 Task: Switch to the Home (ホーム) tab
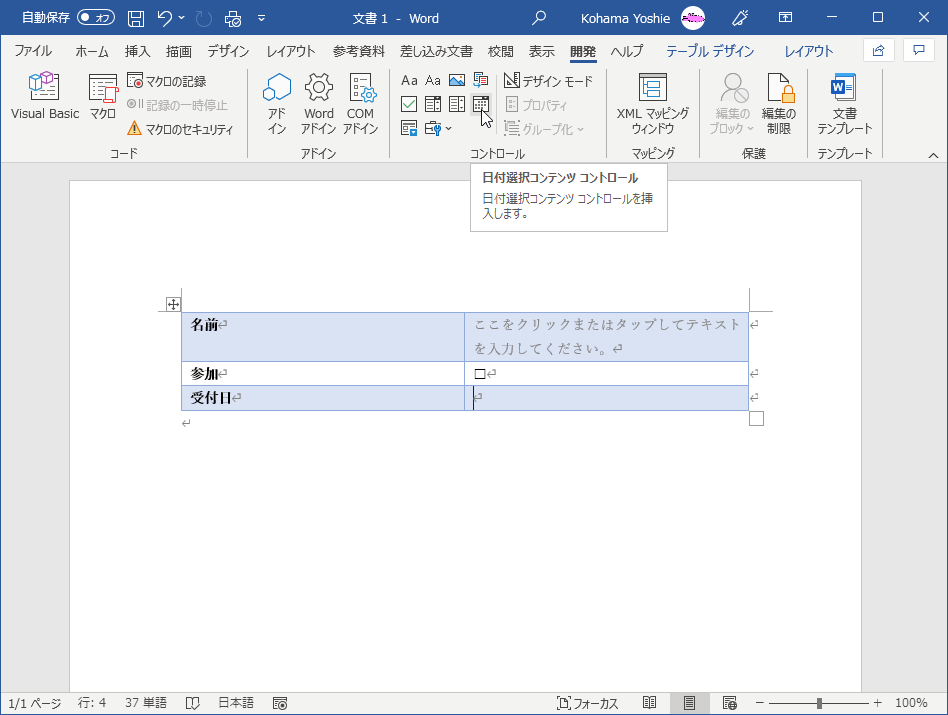92,51
